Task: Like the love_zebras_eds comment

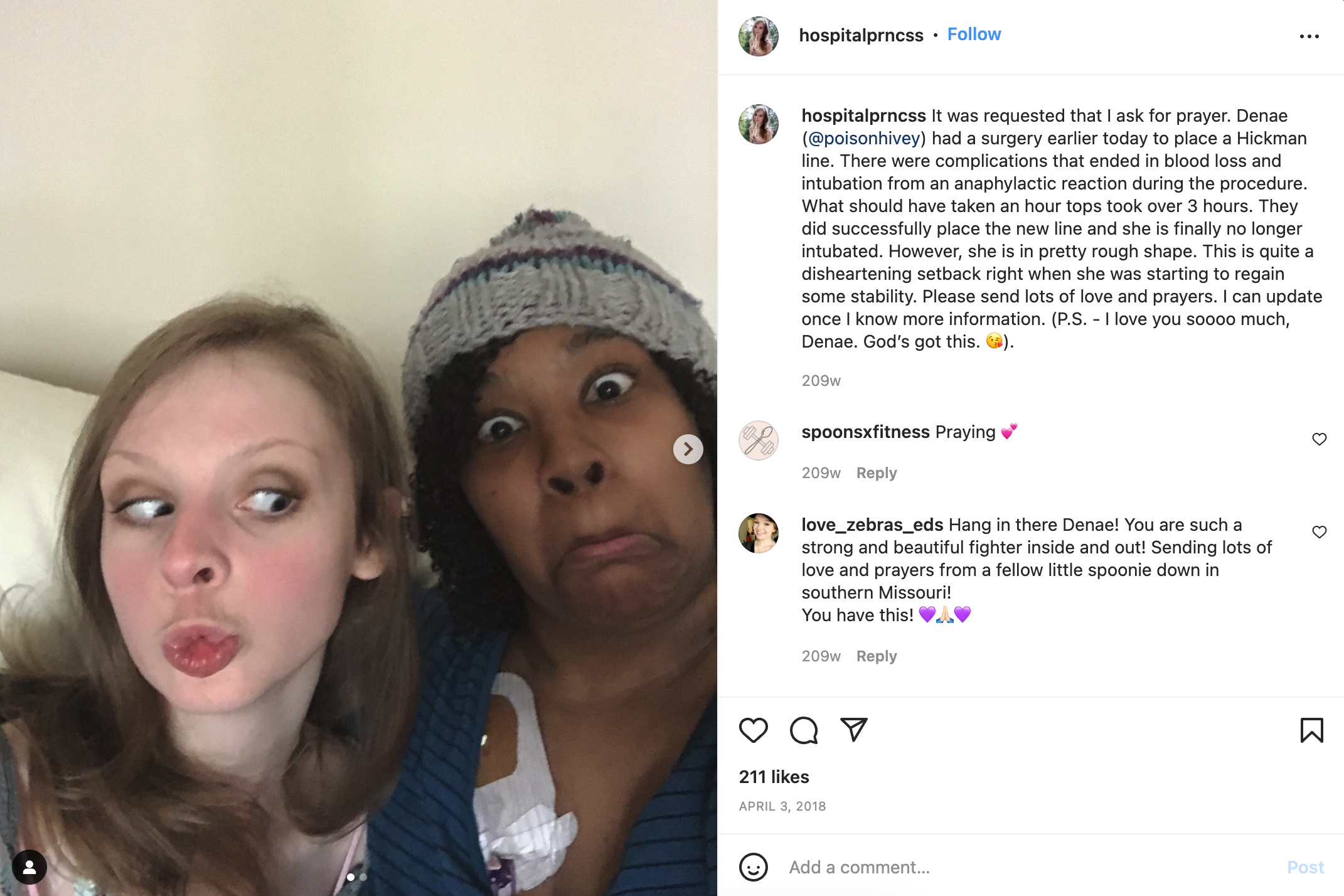Action: pyautogui.click(x=1320, y=532)
